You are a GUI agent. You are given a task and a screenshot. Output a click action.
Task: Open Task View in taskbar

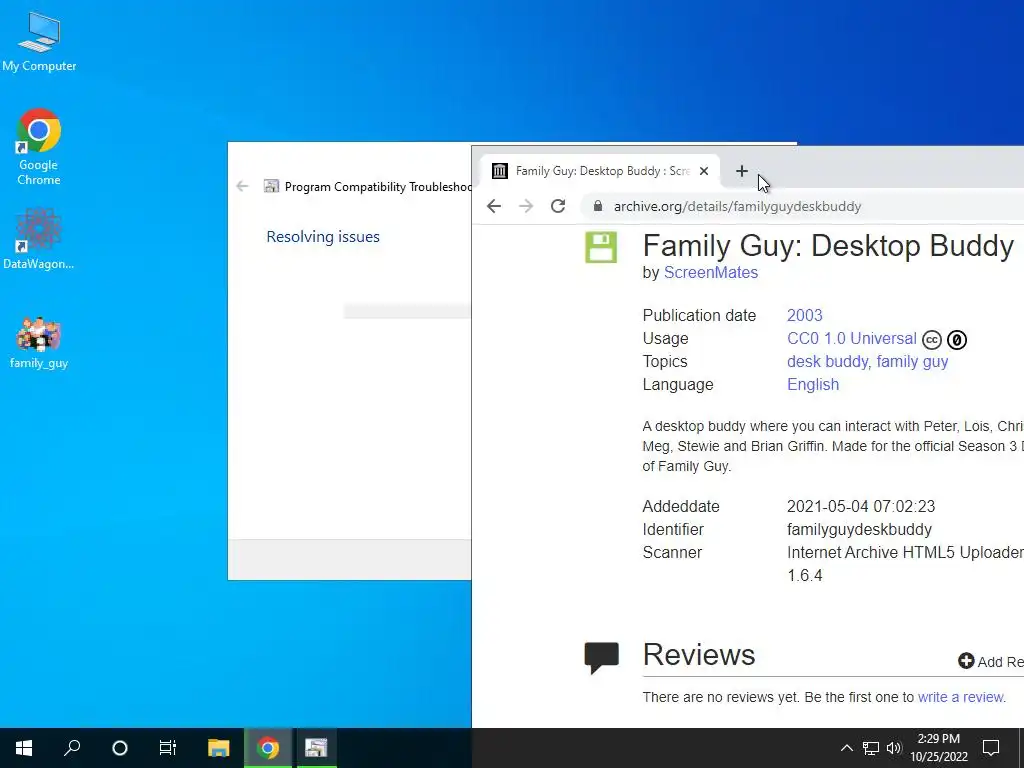(x=168, y=748)
